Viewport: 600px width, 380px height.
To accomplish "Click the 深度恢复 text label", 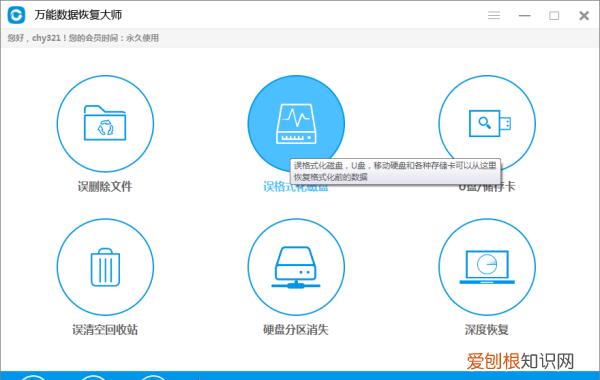I will pyautogui.click(x=487, y=330).
